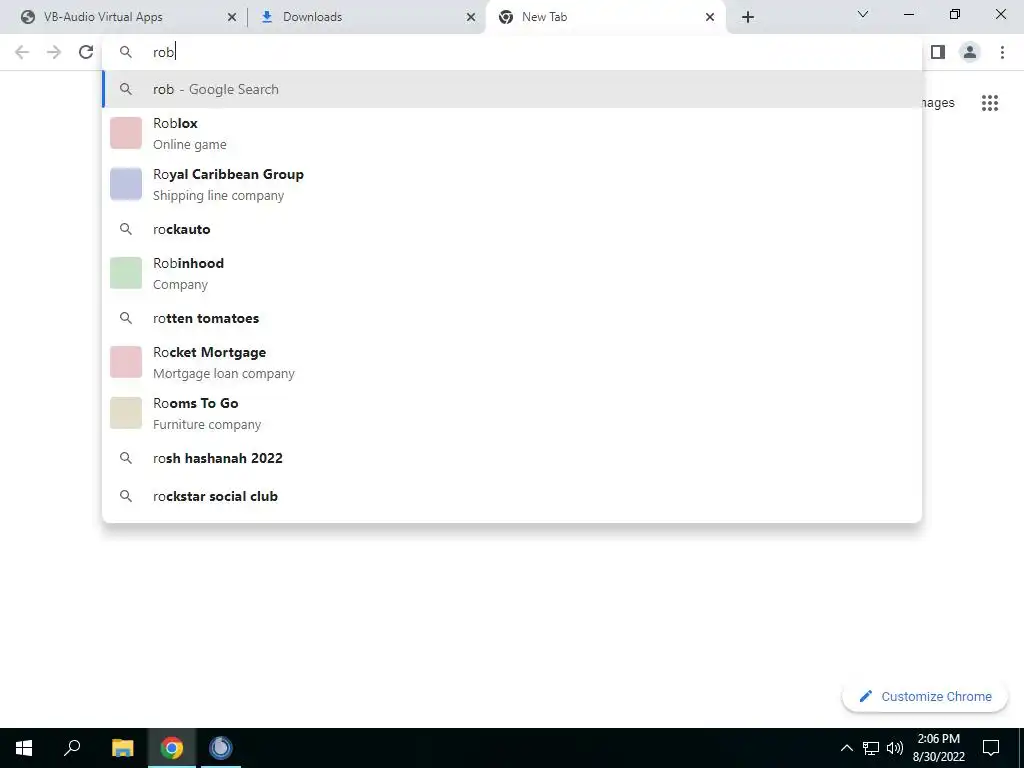Close the VB-Audio Virtual Apps tab
This screenshot has width=1024, height=768.
tap(232, 18)
